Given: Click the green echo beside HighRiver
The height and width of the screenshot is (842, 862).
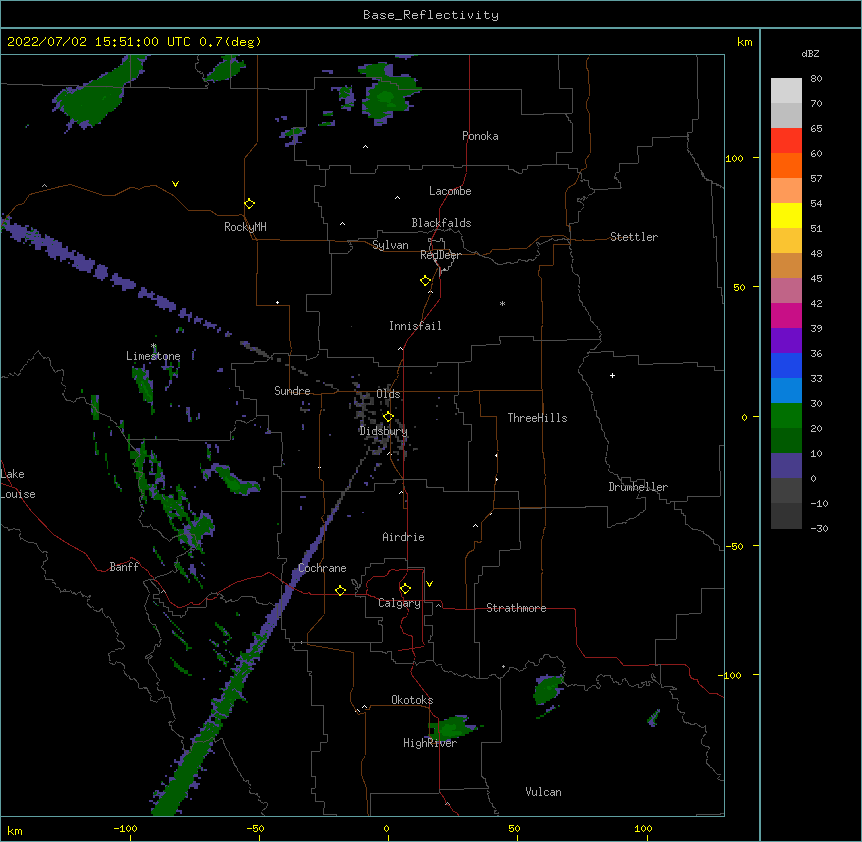Looking at the screenshot, I should (x=452, y=728).
